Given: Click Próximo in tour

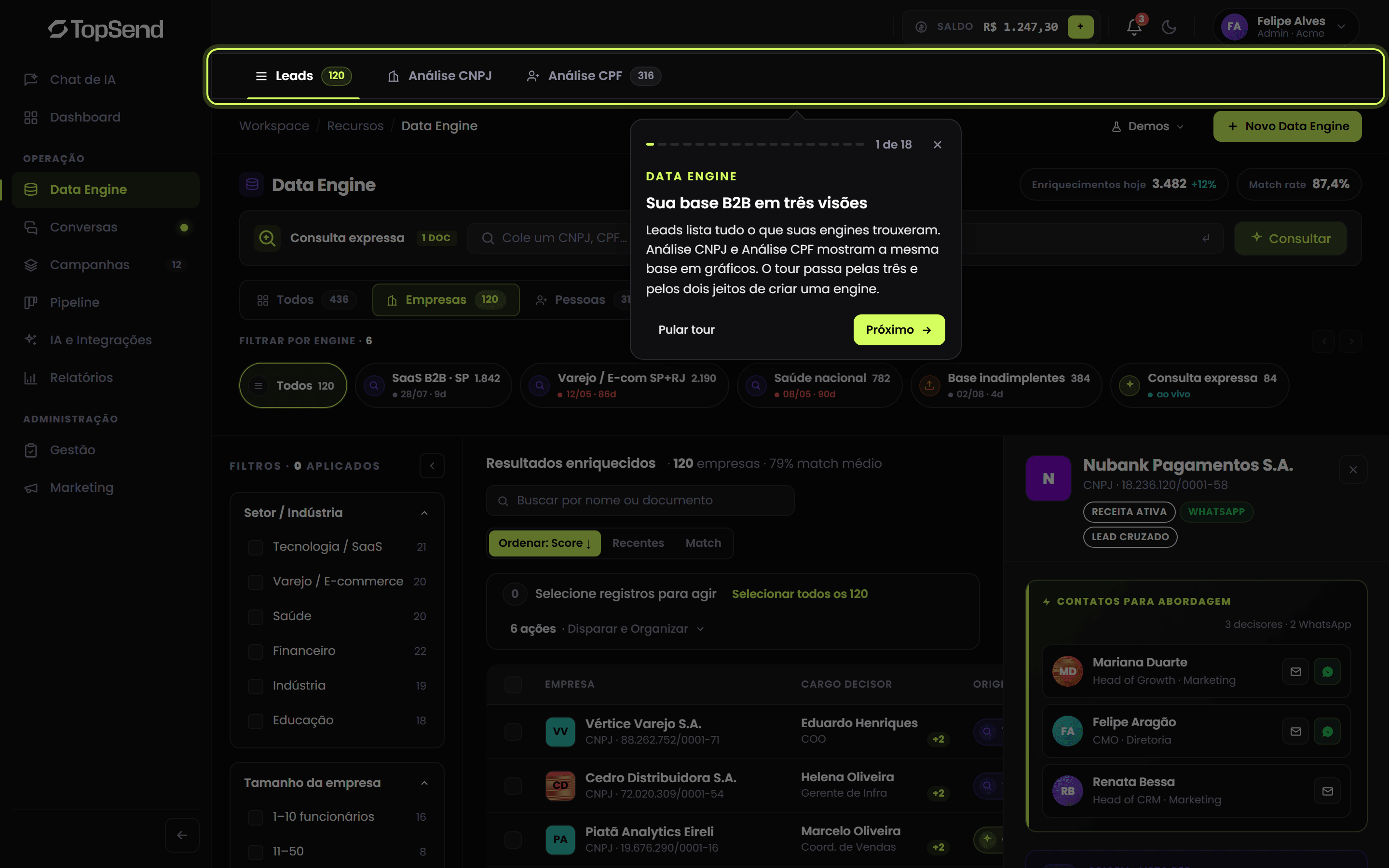Looking at the screenshot, I should (x=899, y=330).
